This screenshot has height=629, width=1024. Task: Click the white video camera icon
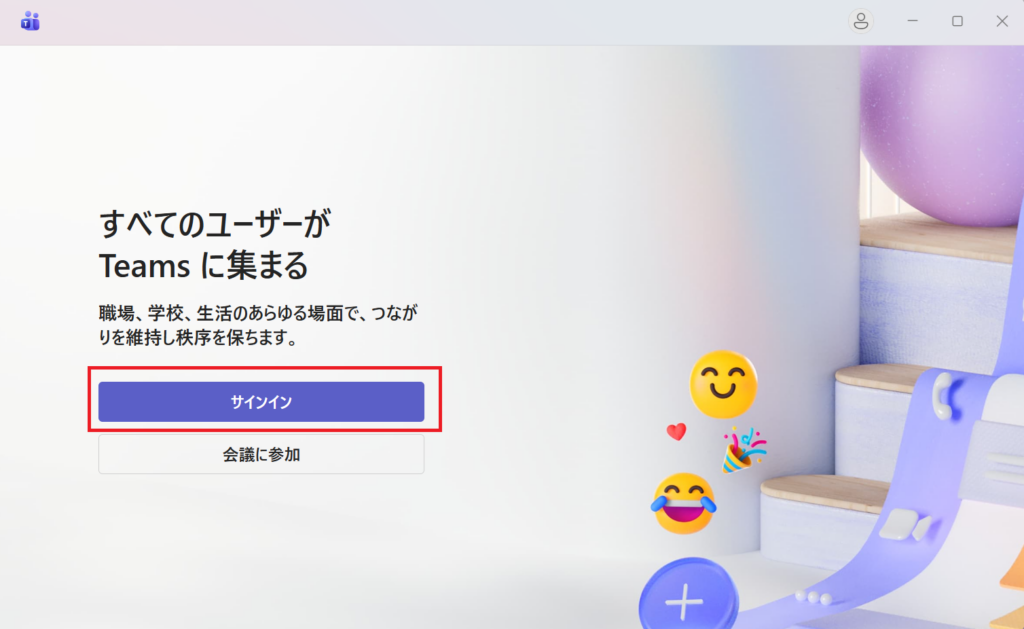906,524
